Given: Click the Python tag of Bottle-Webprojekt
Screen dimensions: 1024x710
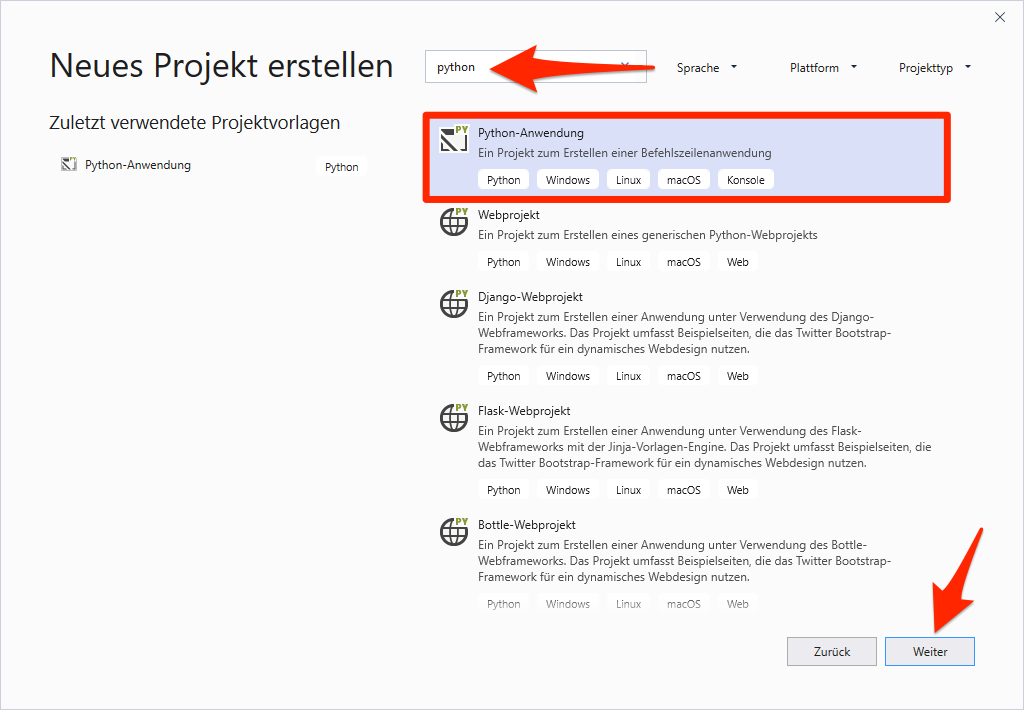Looking at the screenshot, I should 504,604.
